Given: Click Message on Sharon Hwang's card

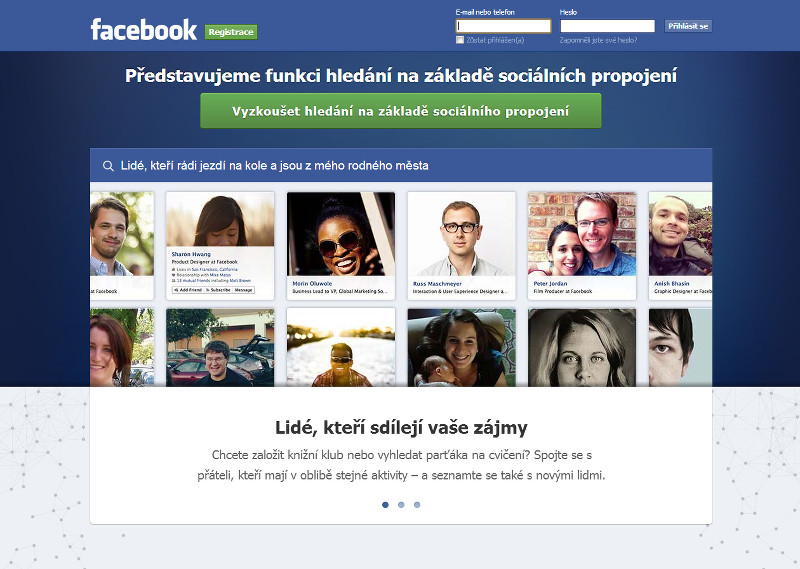Looking at the screenshot, I should 243,290.
